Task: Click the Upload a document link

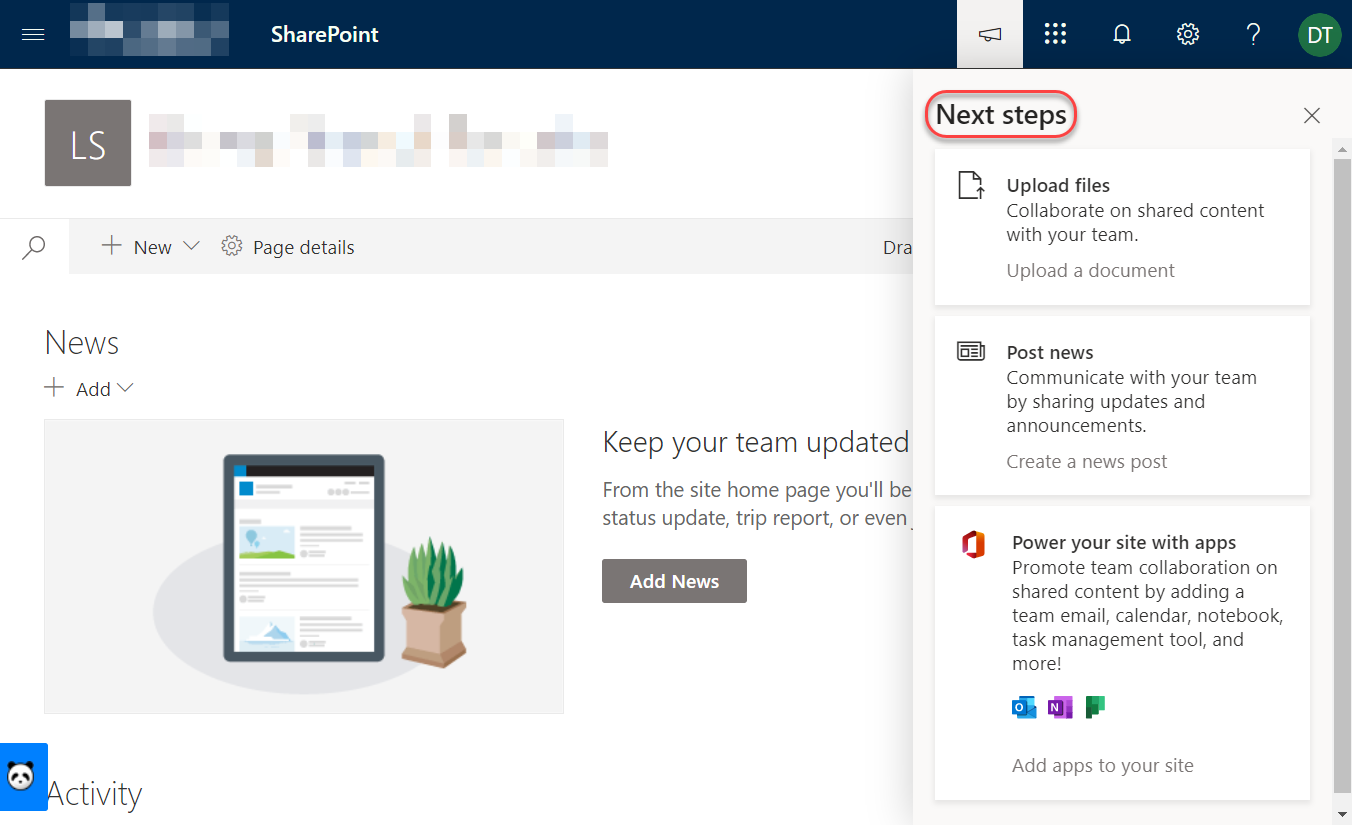Action: coord(1091,270)
